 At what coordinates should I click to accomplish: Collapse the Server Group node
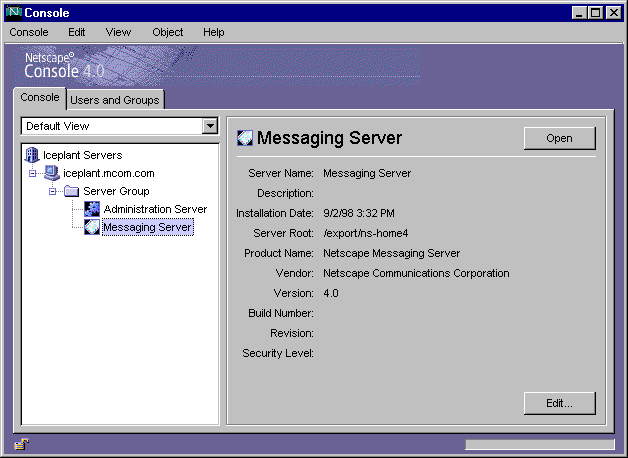pos(52,191)
